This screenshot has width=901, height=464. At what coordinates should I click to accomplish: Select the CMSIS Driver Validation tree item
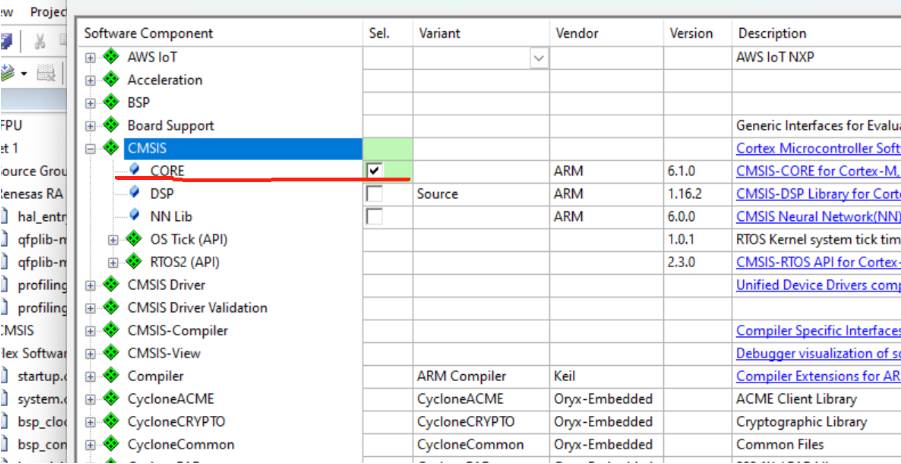coord(197,308)
